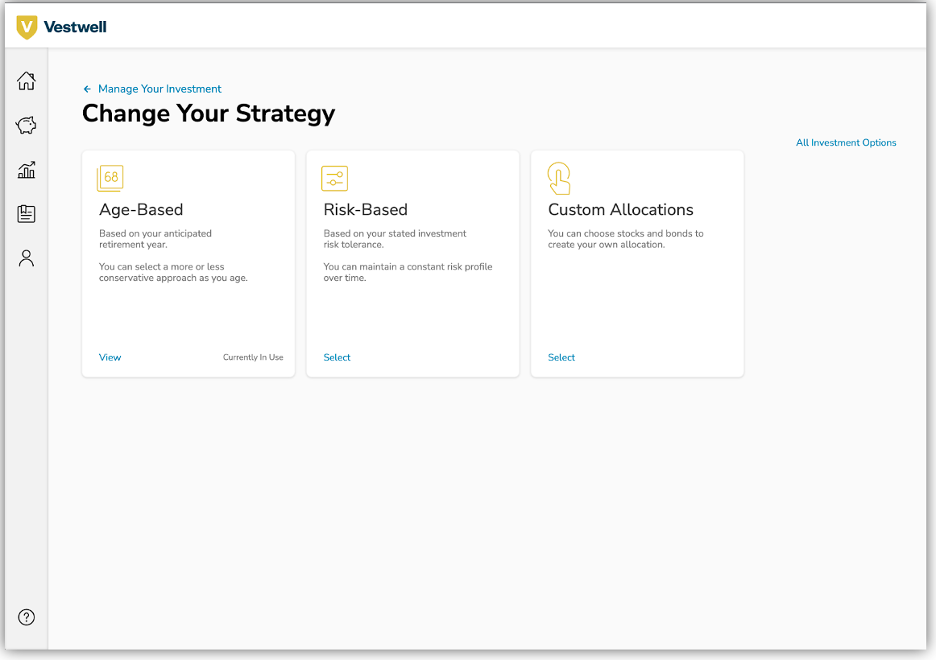View the Age-Based strategy
936x660 pixels.
(110, 357)
